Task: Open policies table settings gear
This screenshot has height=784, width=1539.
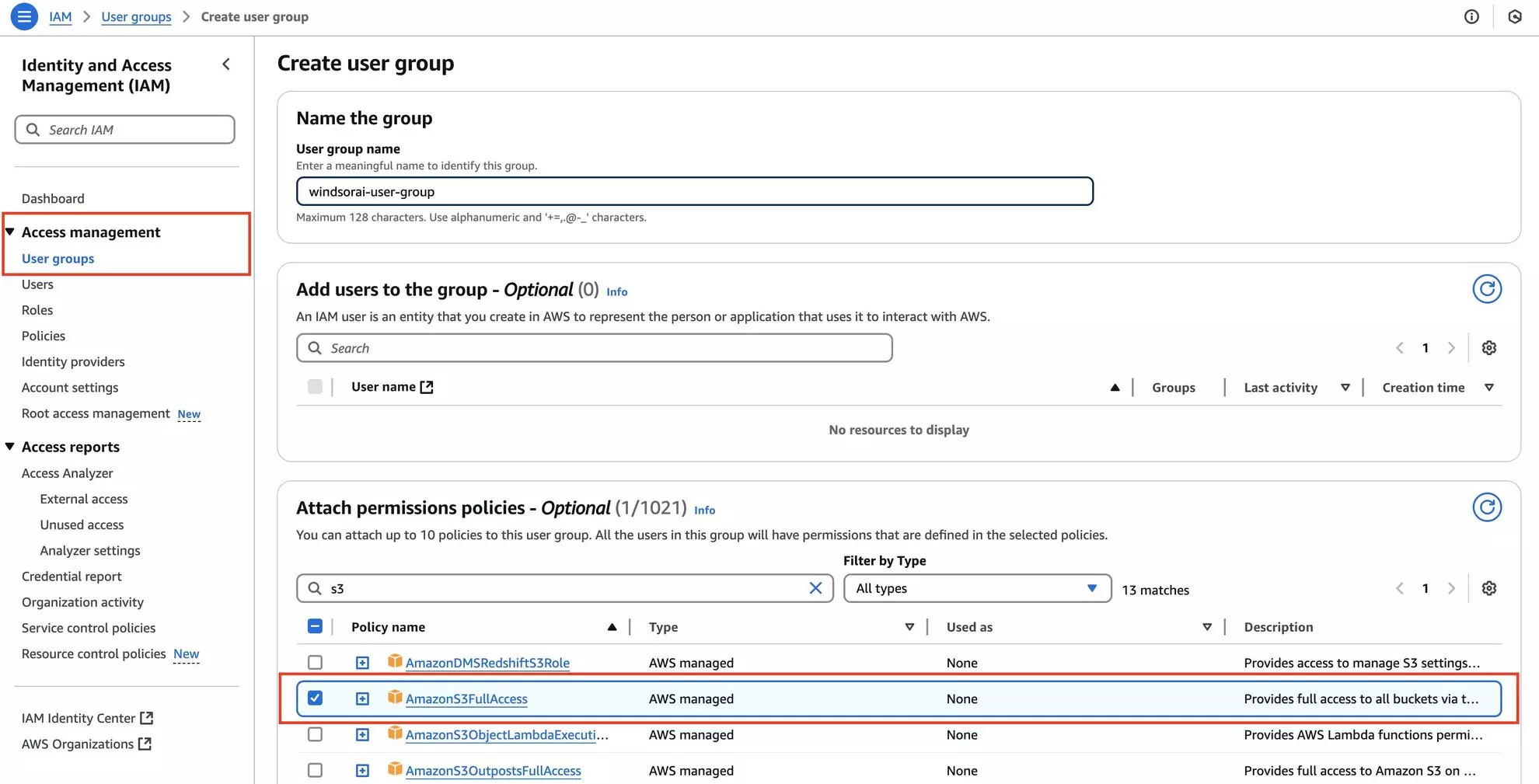Action: coord(1489,588)
